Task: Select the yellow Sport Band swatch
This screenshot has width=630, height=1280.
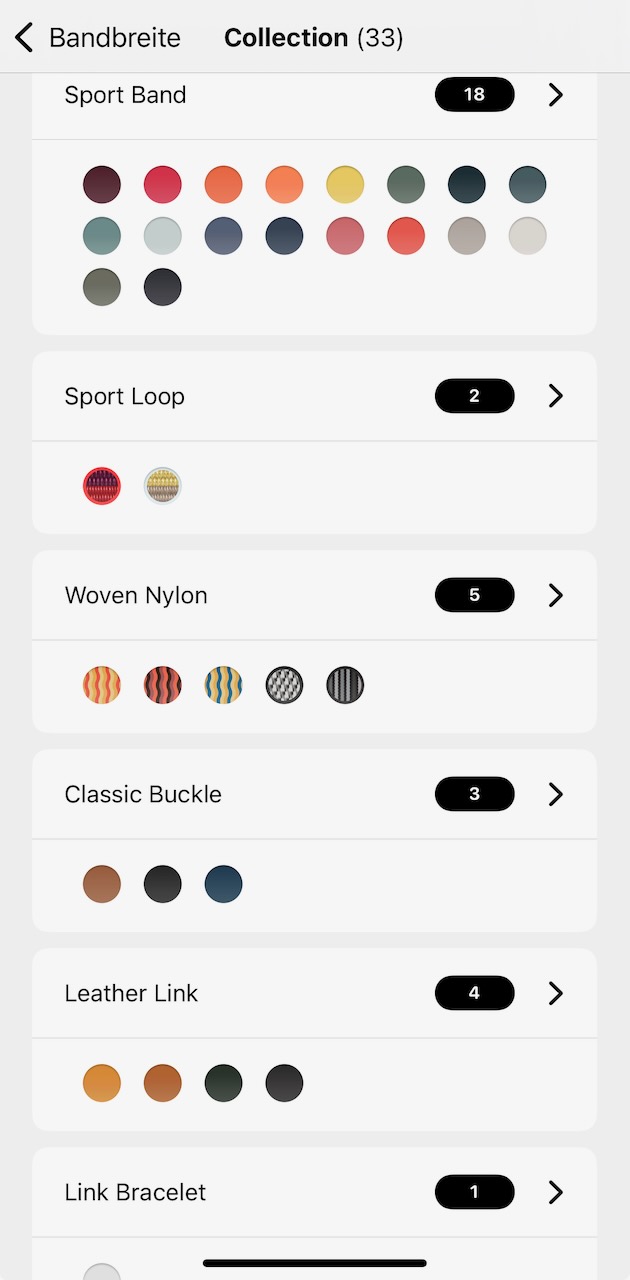Action: (345, 185)
